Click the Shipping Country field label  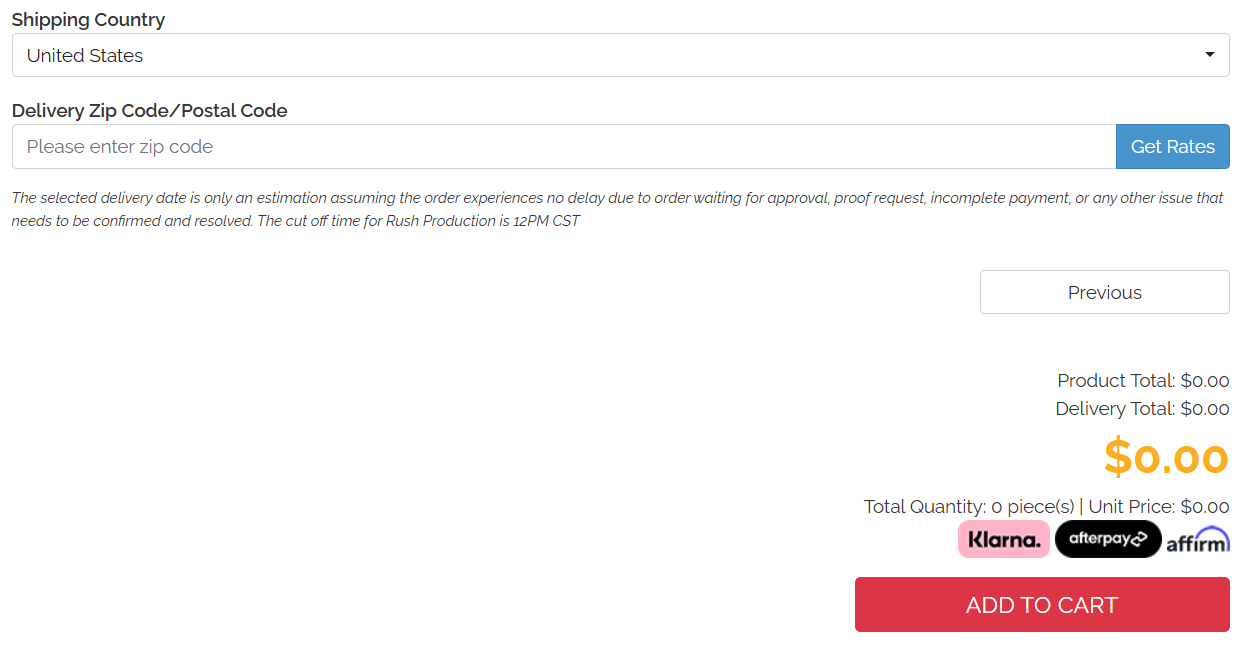click(x=88, y=20)
